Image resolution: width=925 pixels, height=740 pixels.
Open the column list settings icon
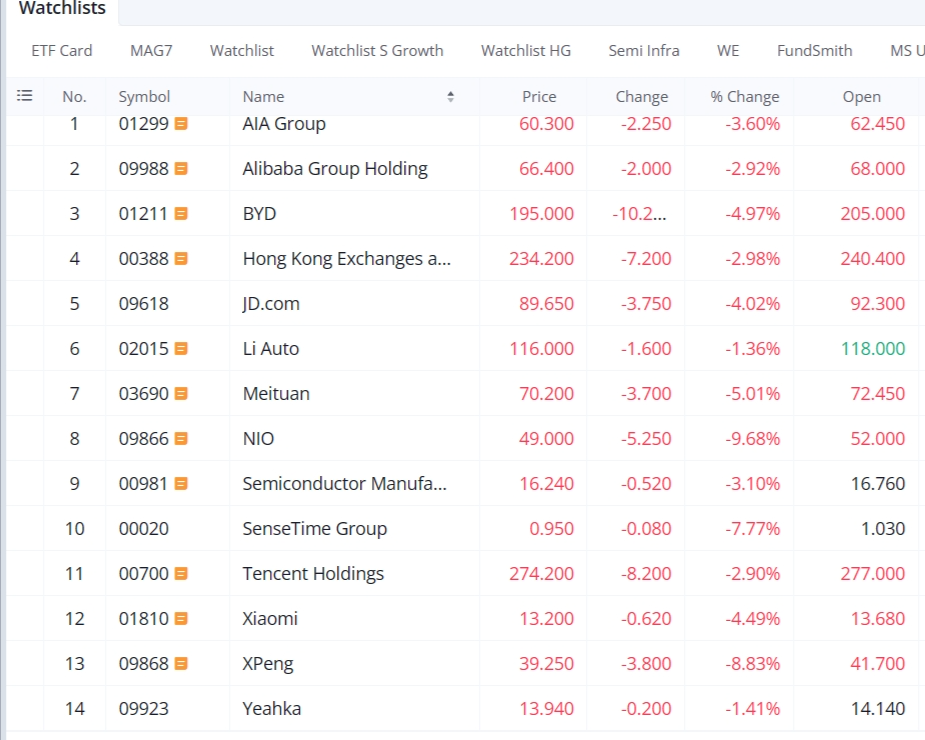[24, 96]
